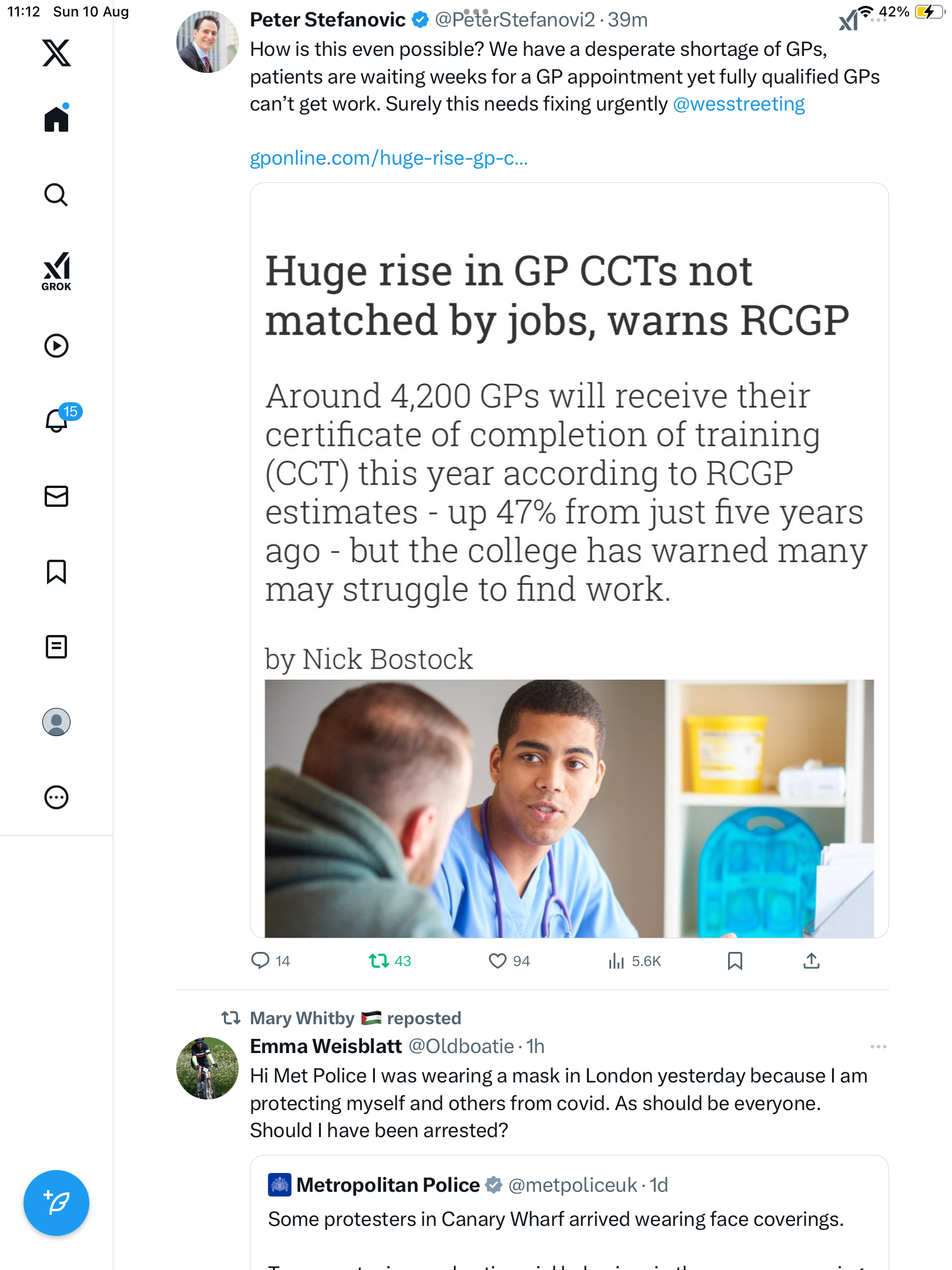Open the Bookmarks sidebar icon

point(56,571)
